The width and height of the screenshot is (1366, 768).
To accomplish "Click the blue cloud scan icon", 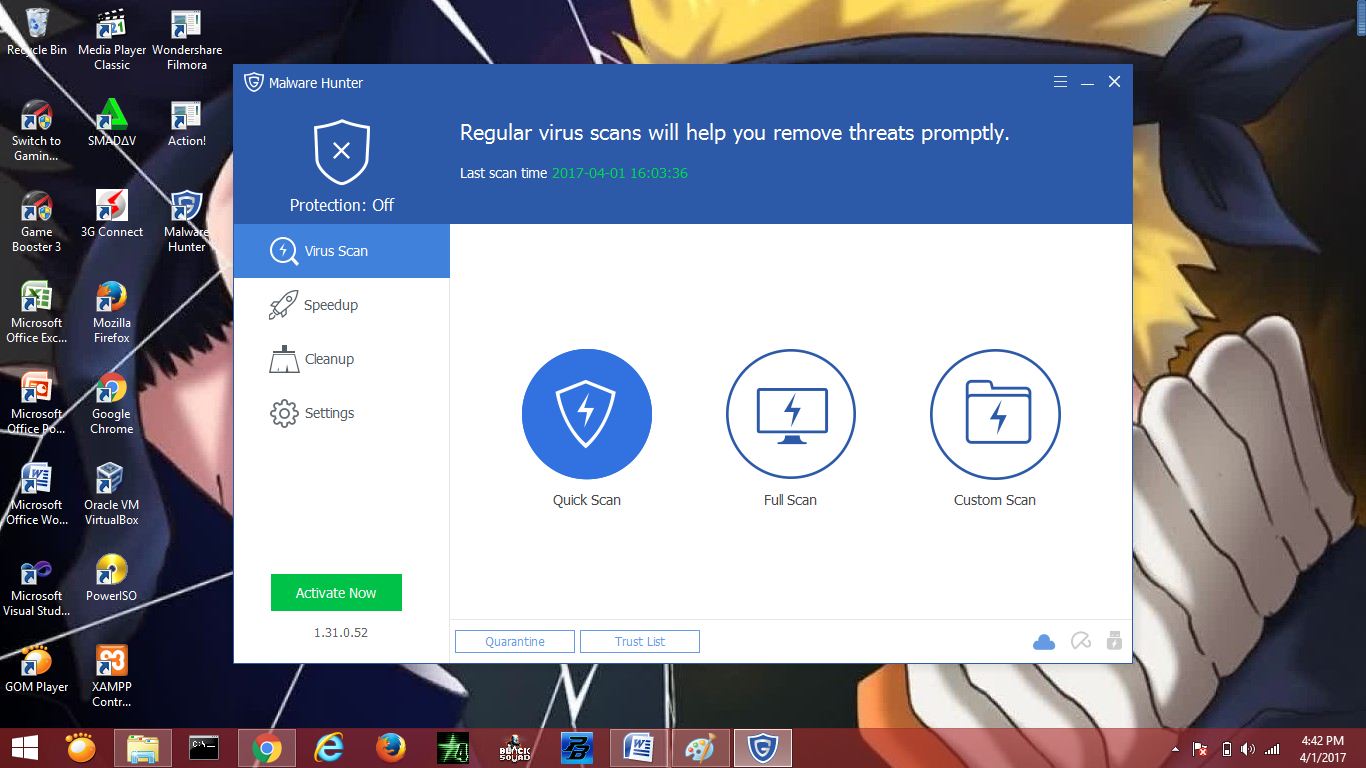I will click(1044, 641).
